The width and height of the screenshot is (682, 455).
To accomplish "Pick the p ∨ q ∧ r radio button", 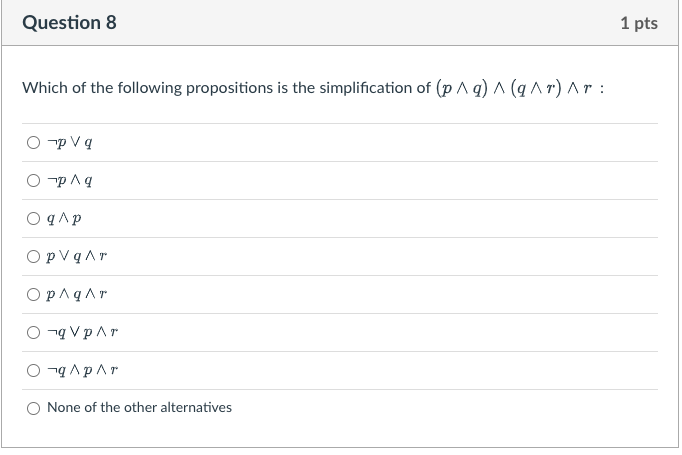I will click(x=34, y=257).
